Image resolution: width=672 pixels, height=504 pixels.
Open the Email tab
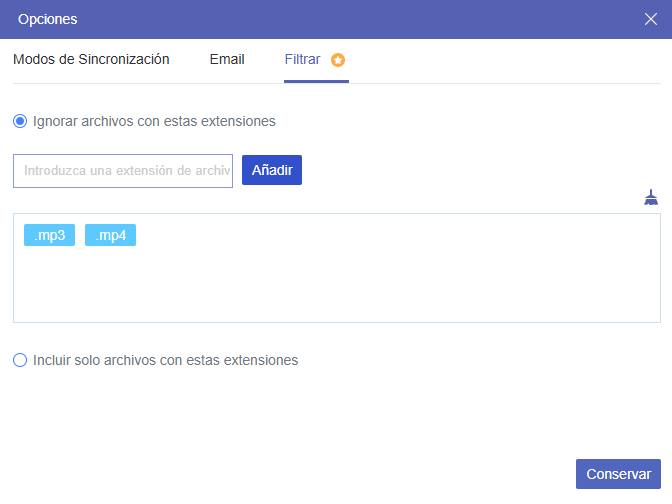tap(227, 59)
